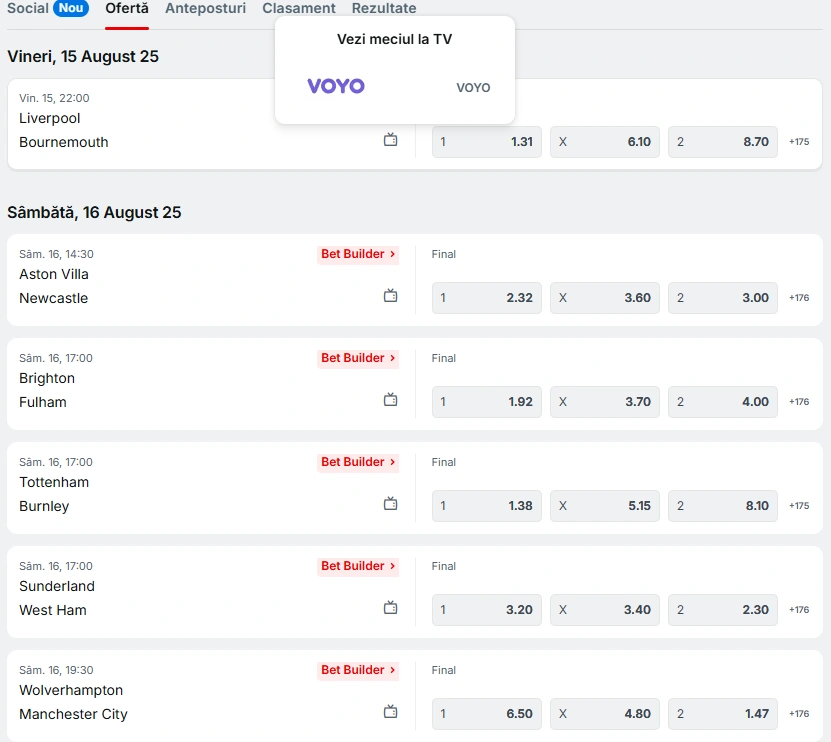Screen dimensions: 831x742
Task: Click the TV icon for Tottenham vs Burnley
Action: [391, 504]
